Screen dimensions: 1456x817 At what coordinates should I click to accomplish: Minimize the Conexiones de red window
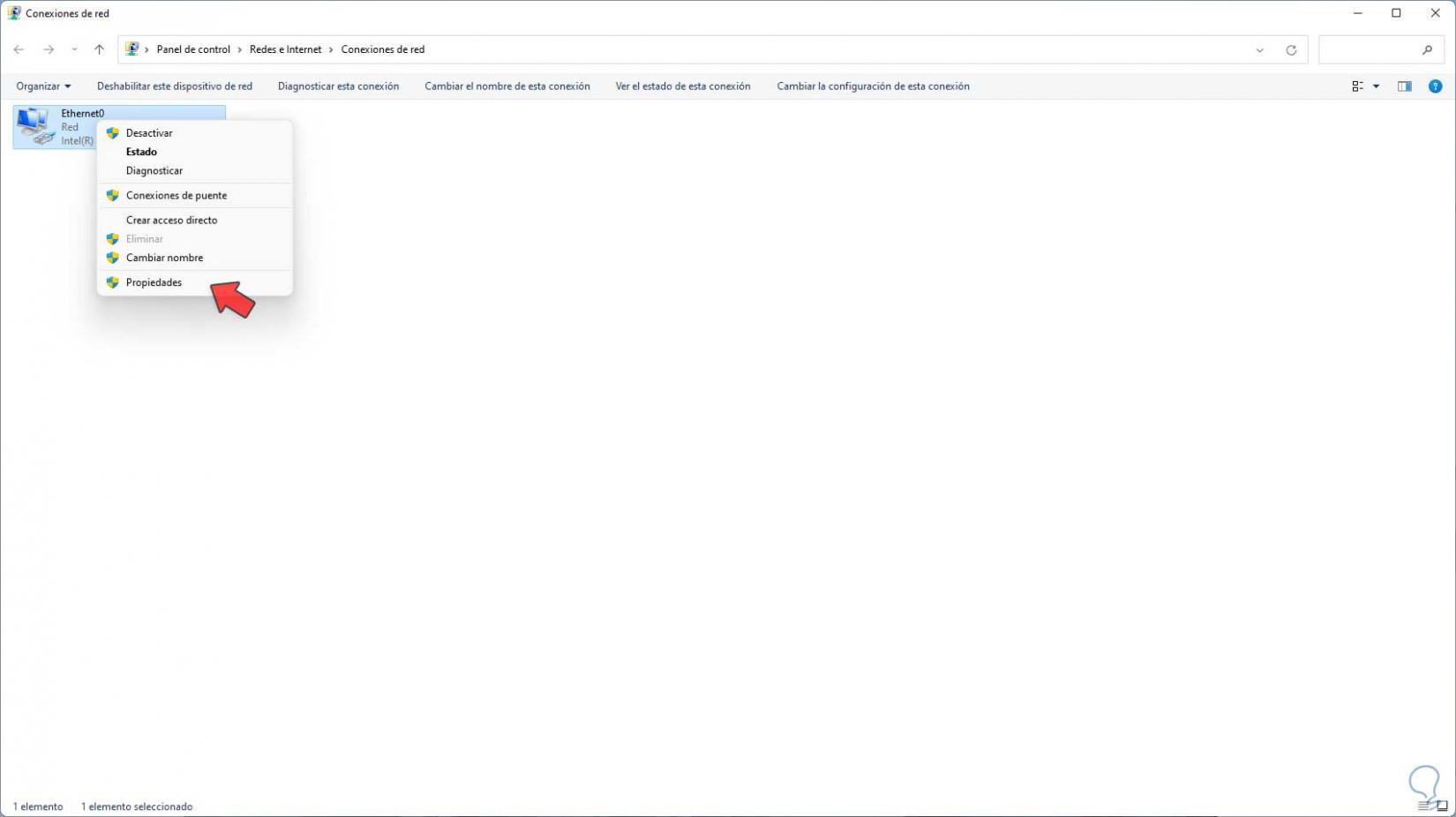pyautogui.click(x=1357, y=13)
